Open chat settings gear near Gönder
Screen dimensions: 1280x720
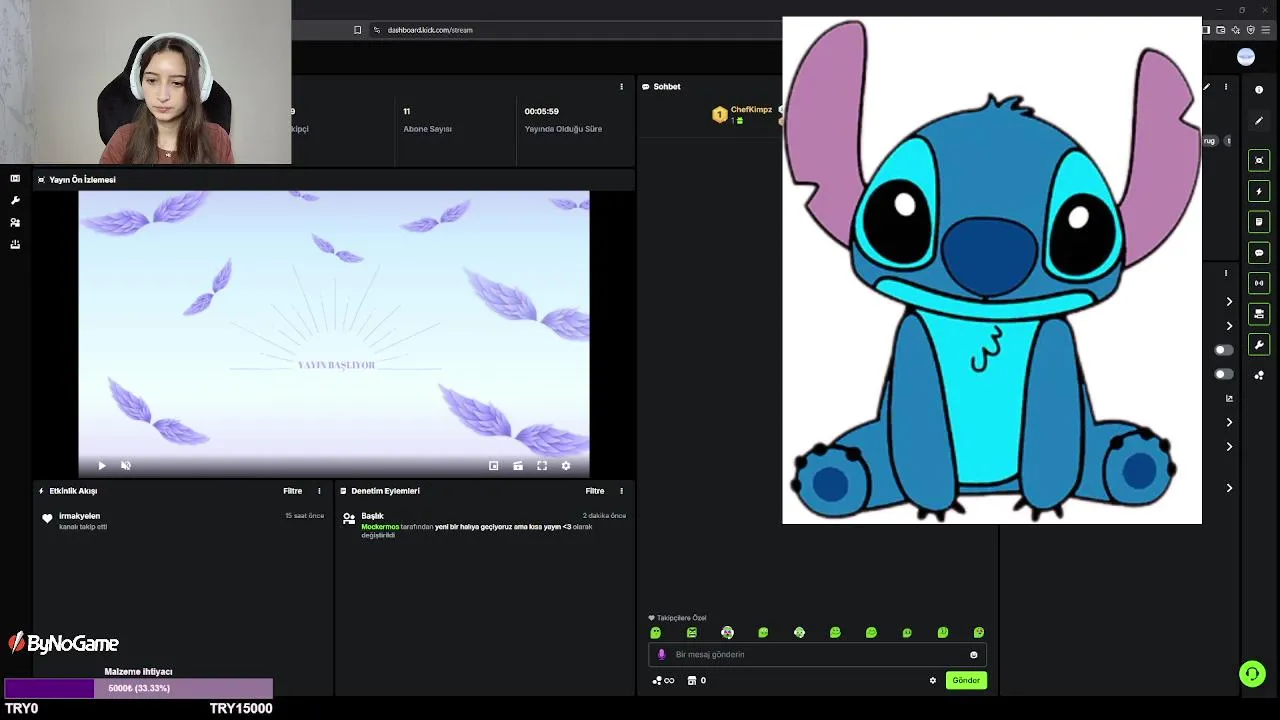click(933, 680)
